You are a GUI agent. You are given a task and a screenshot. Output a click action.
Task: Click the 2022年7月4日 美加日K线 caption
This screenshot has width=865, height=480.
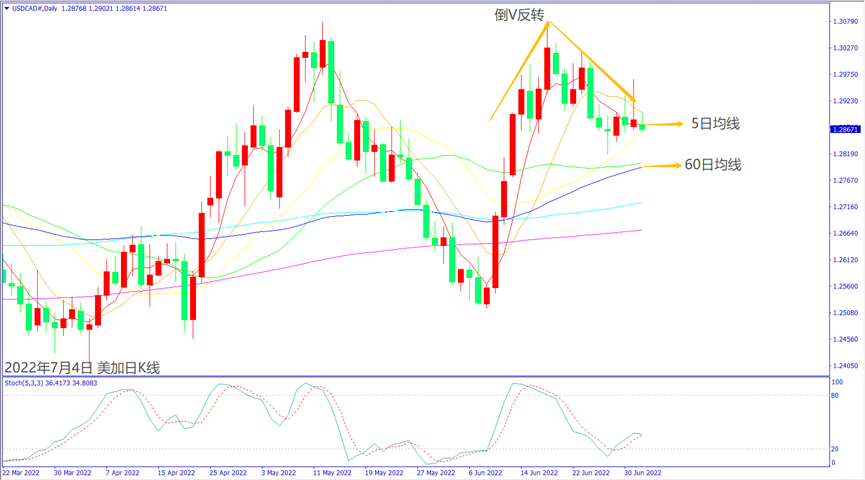click(82, 367)
